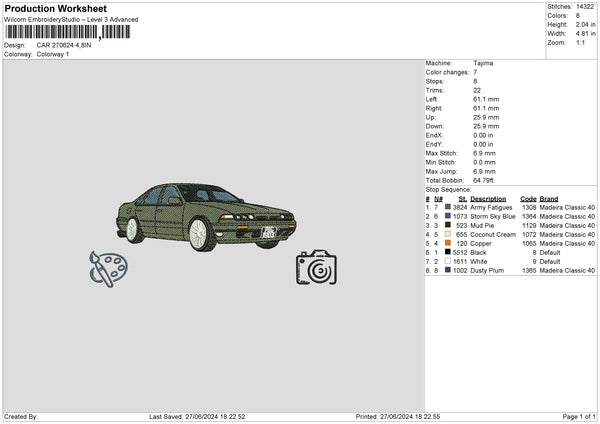The image size is (600, 424).
Task: Click the 'Colorway 1' value
Action: [53, 54]
